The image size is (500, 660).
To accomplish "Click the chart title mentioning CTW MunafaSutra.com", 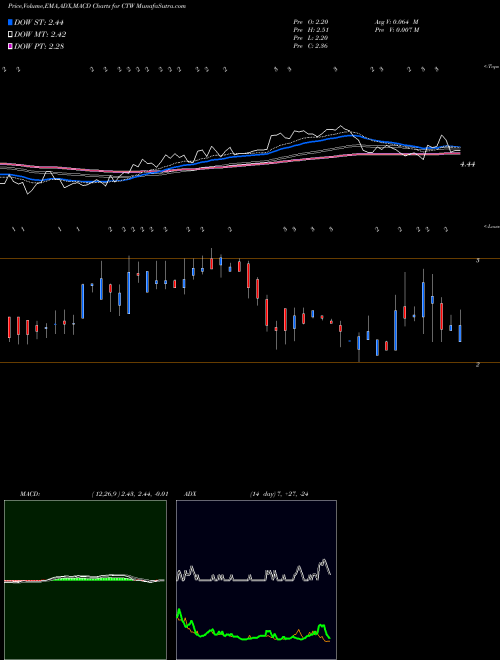I will coord(97,6).
